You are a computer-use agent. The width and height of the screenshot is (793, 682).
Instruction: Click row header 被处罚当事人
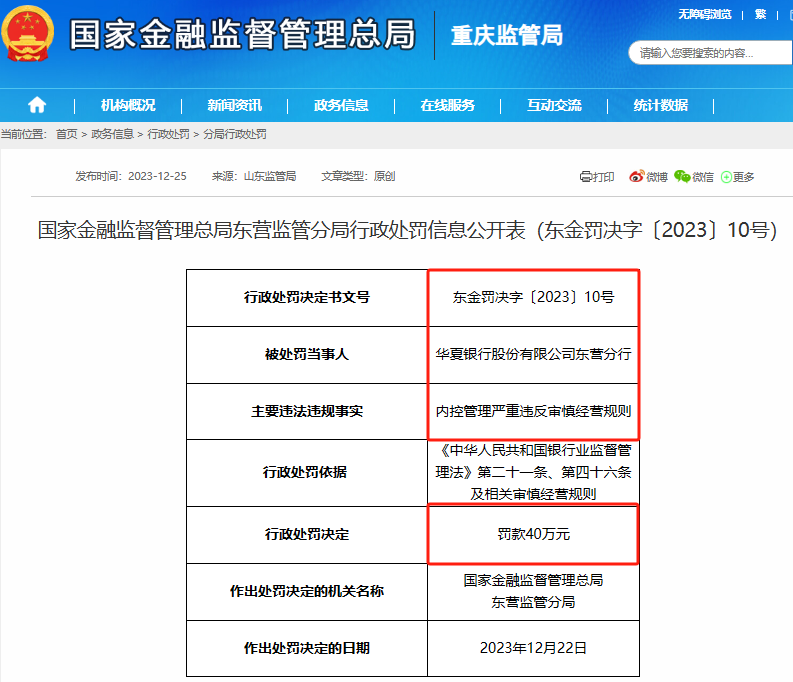coord(307,354)
